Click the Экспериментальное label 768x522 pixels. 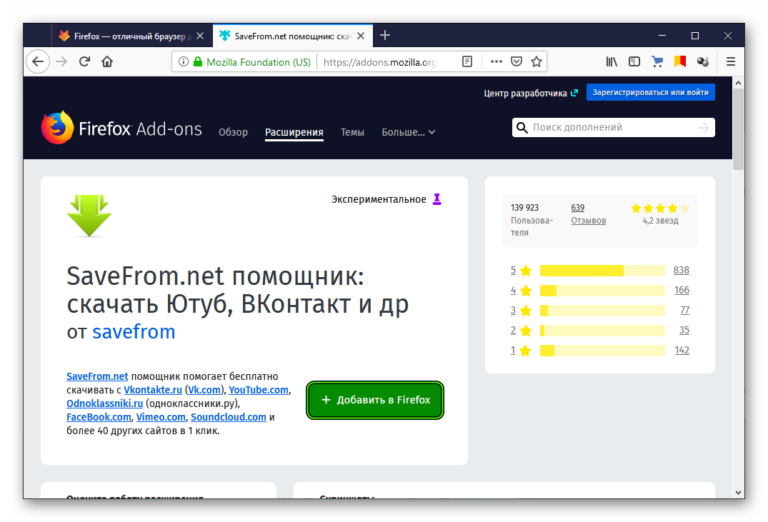(379, 199)
